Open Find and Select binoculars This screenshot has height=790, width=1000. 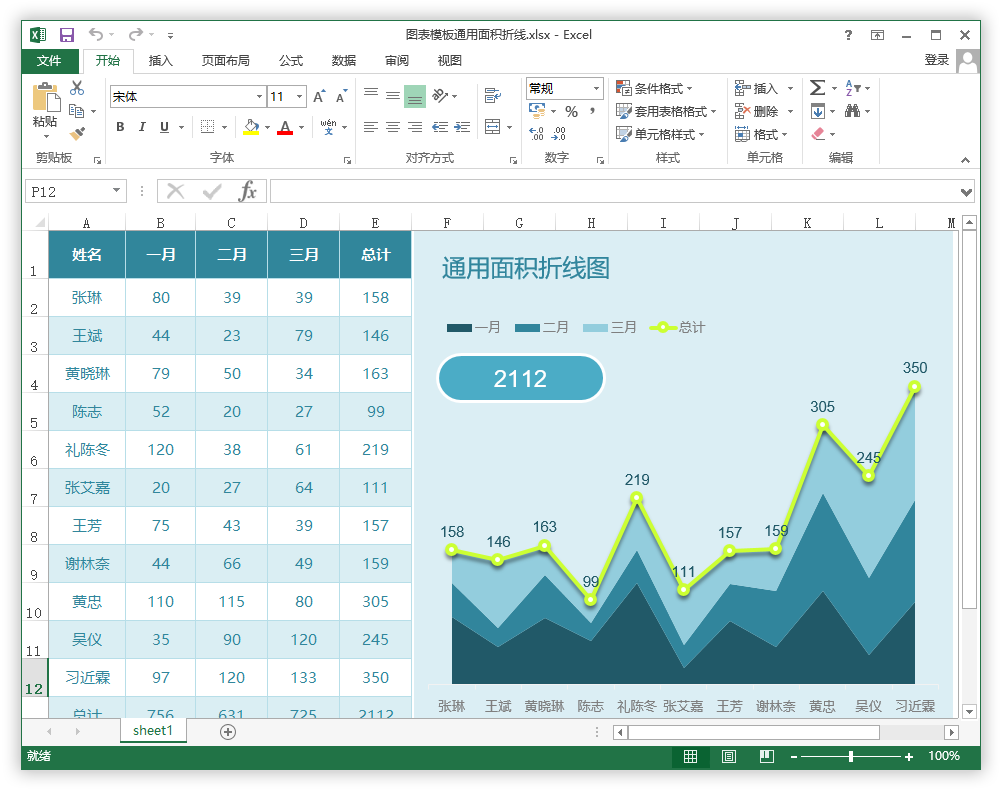[x=852, y=111]
